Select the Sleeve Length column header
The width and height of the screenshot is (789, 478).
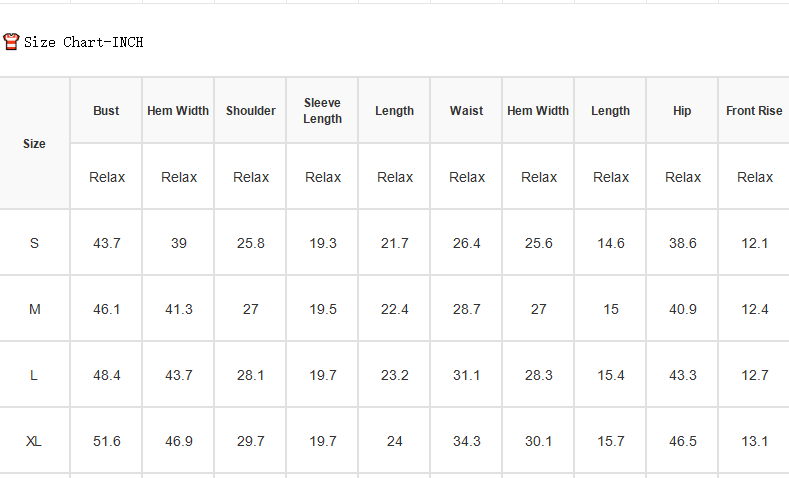[323, 111]
